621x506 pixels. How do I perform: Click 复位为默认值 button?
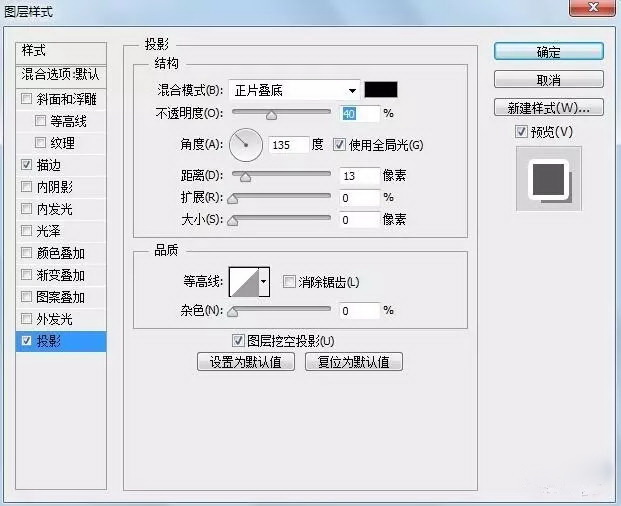coord(354,361)
